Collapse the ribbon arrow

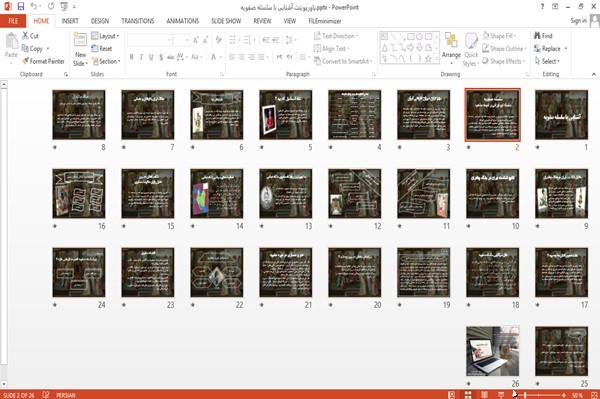(593, 74)
